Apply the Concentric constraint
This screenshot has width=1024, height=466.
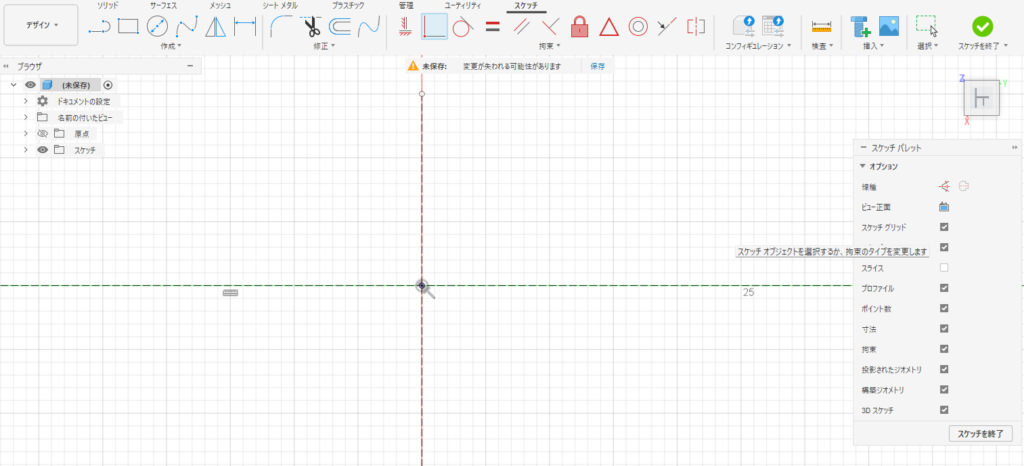(638, 27)
